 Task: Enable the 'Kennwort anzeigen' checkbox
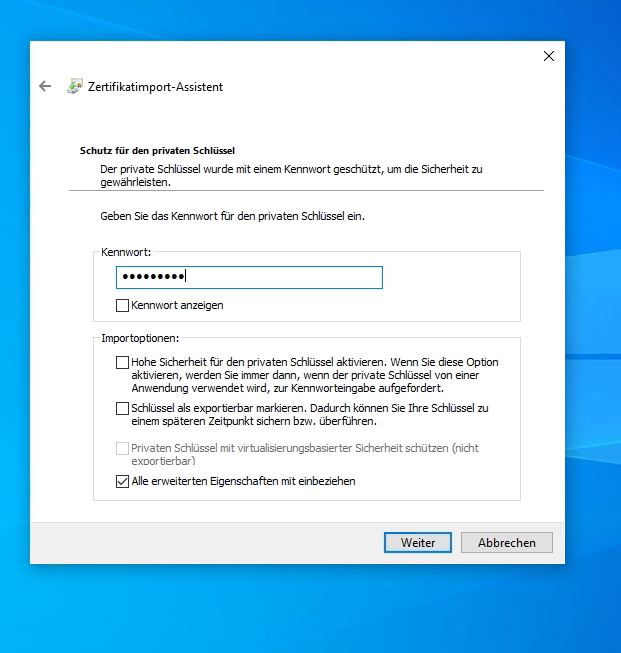123,305
